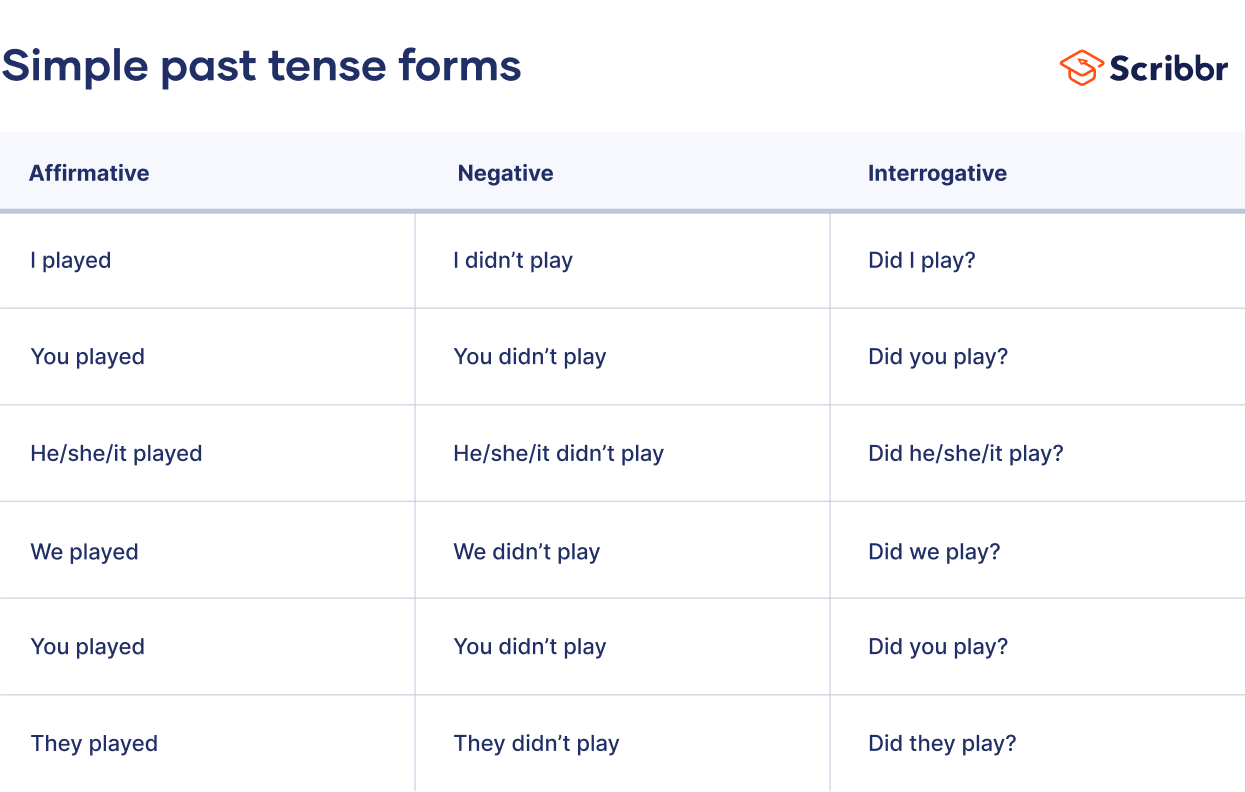Viewport: 1245px width, 792px height.
Task: Select the Negative column header
Action: (505, 173)
